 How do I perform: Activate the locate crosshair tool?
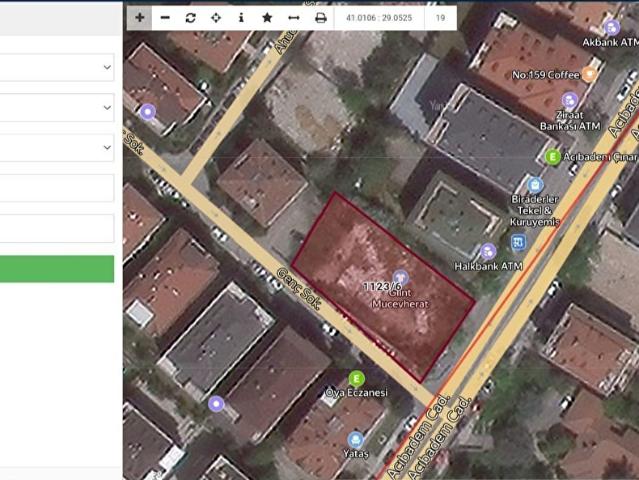[216, 18]
